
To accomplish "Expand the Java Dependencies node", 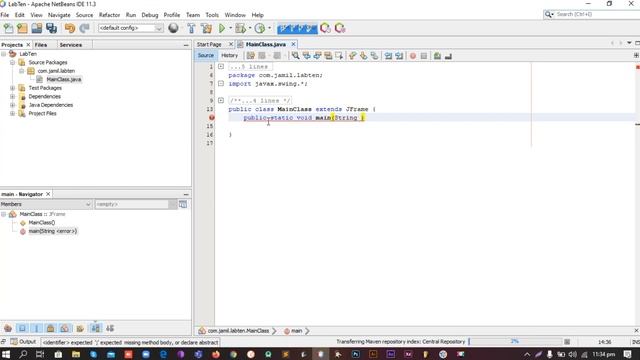I will [x=12, y=105].
